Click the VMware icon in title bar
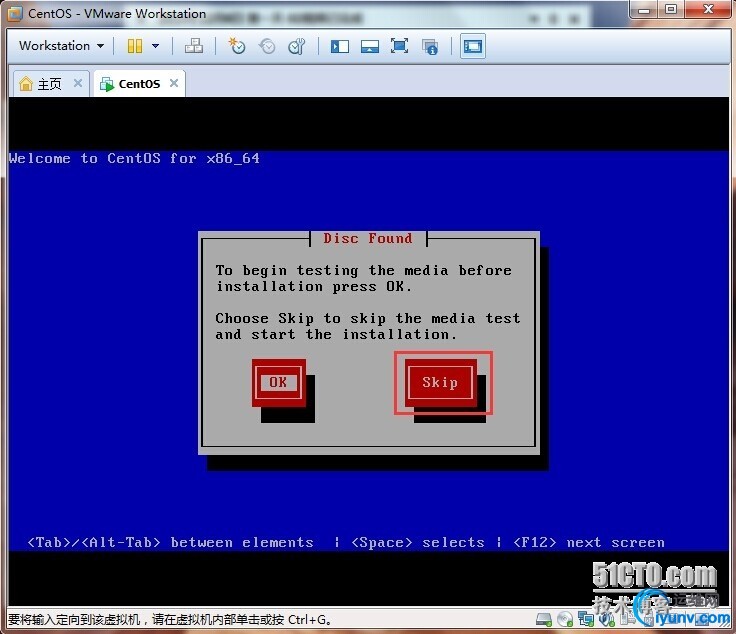This screenshot has height=634, width=736. pos(15,14)
